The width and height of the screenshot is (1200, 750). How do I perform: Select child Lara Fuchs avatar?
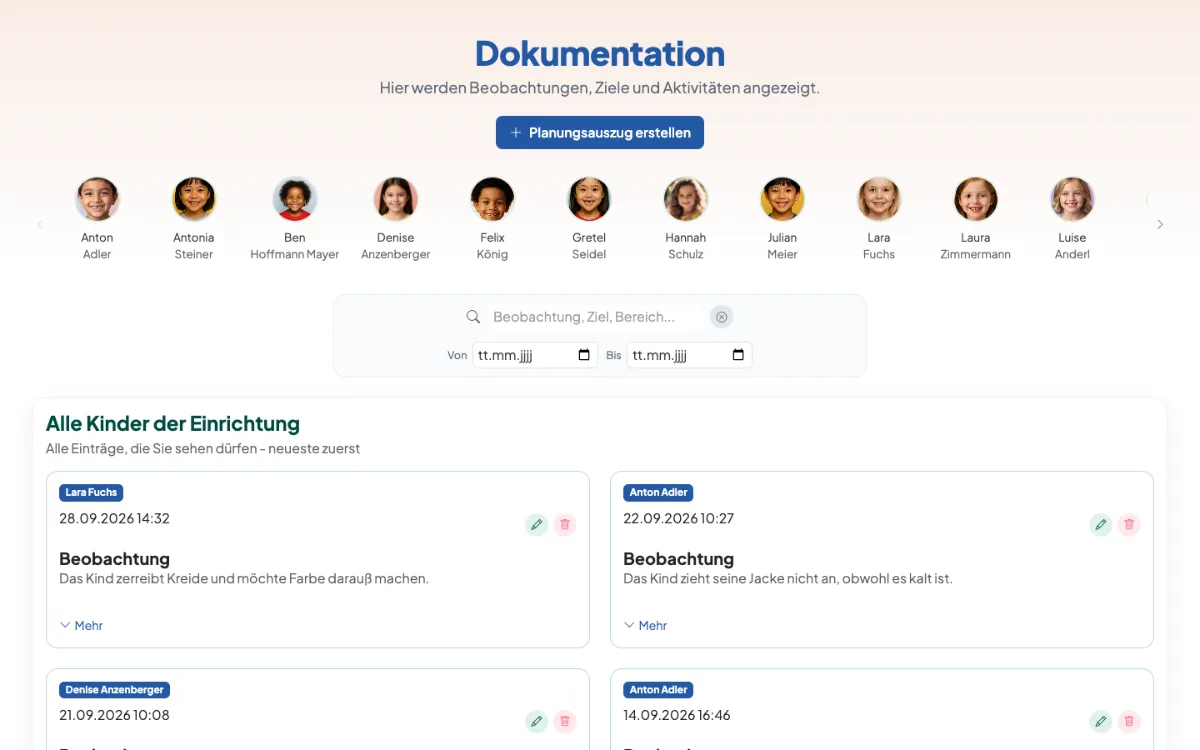[x=879, y=199]
